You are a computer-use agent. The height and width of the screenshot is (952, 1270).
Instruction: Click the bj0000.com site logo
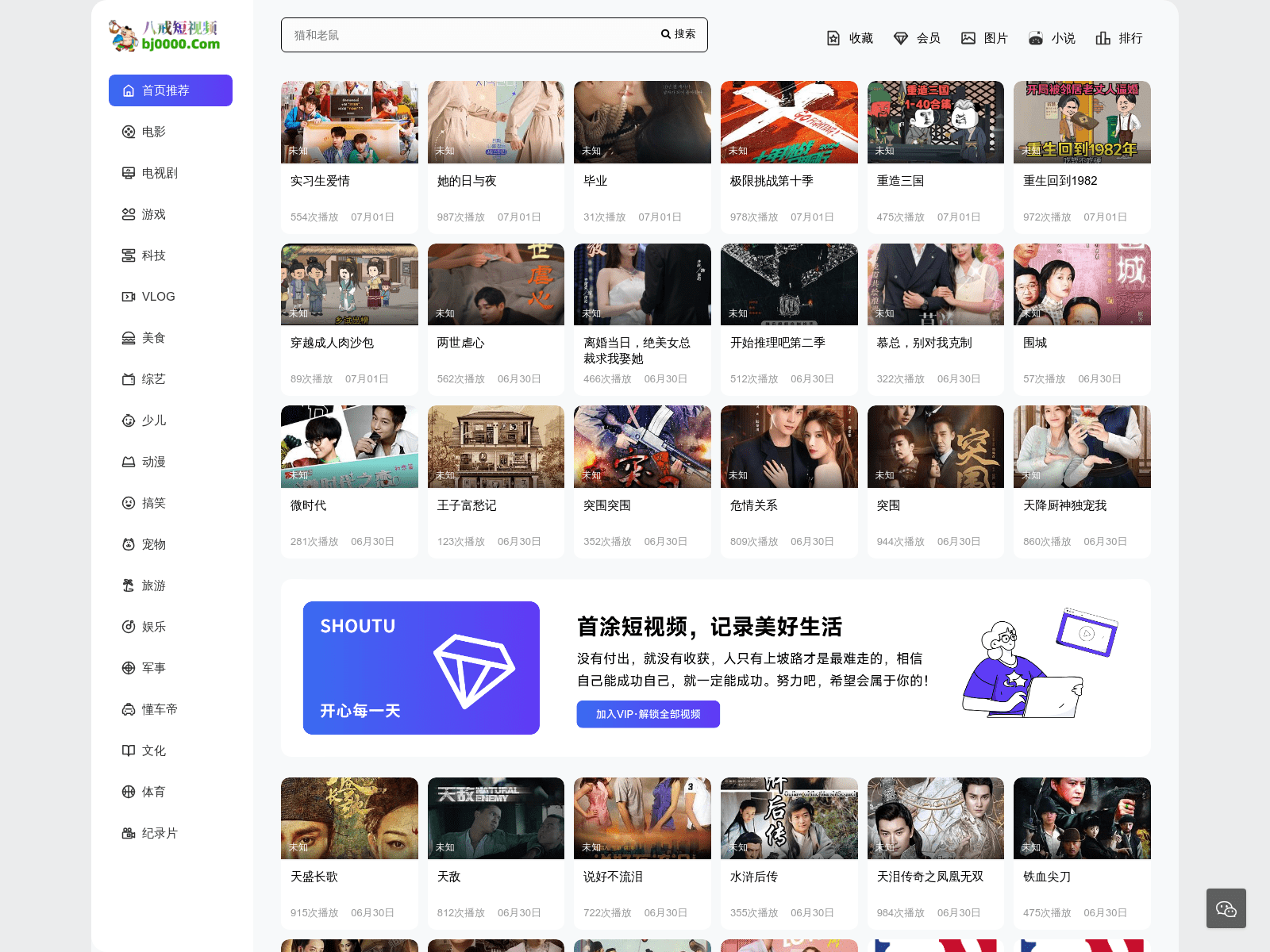[164, 36]
